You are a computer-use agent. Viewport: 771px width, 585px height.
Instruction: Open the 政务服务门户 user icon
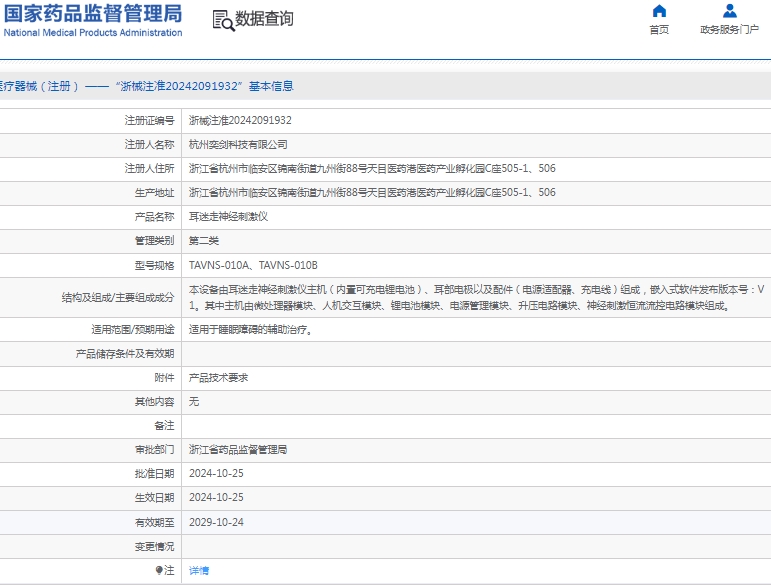coord(730,11)
